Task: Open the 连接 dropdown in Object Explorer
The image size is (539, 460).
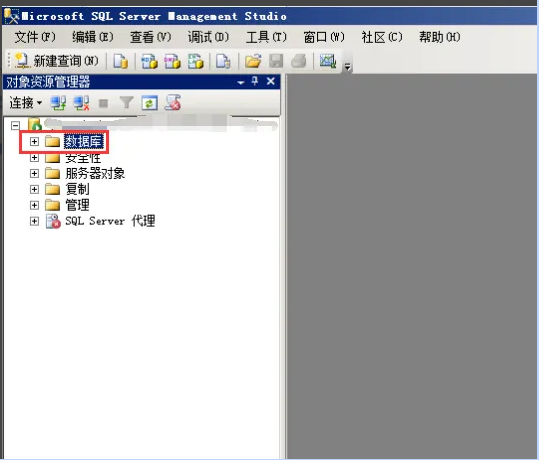Action: (x=25, y=103)
